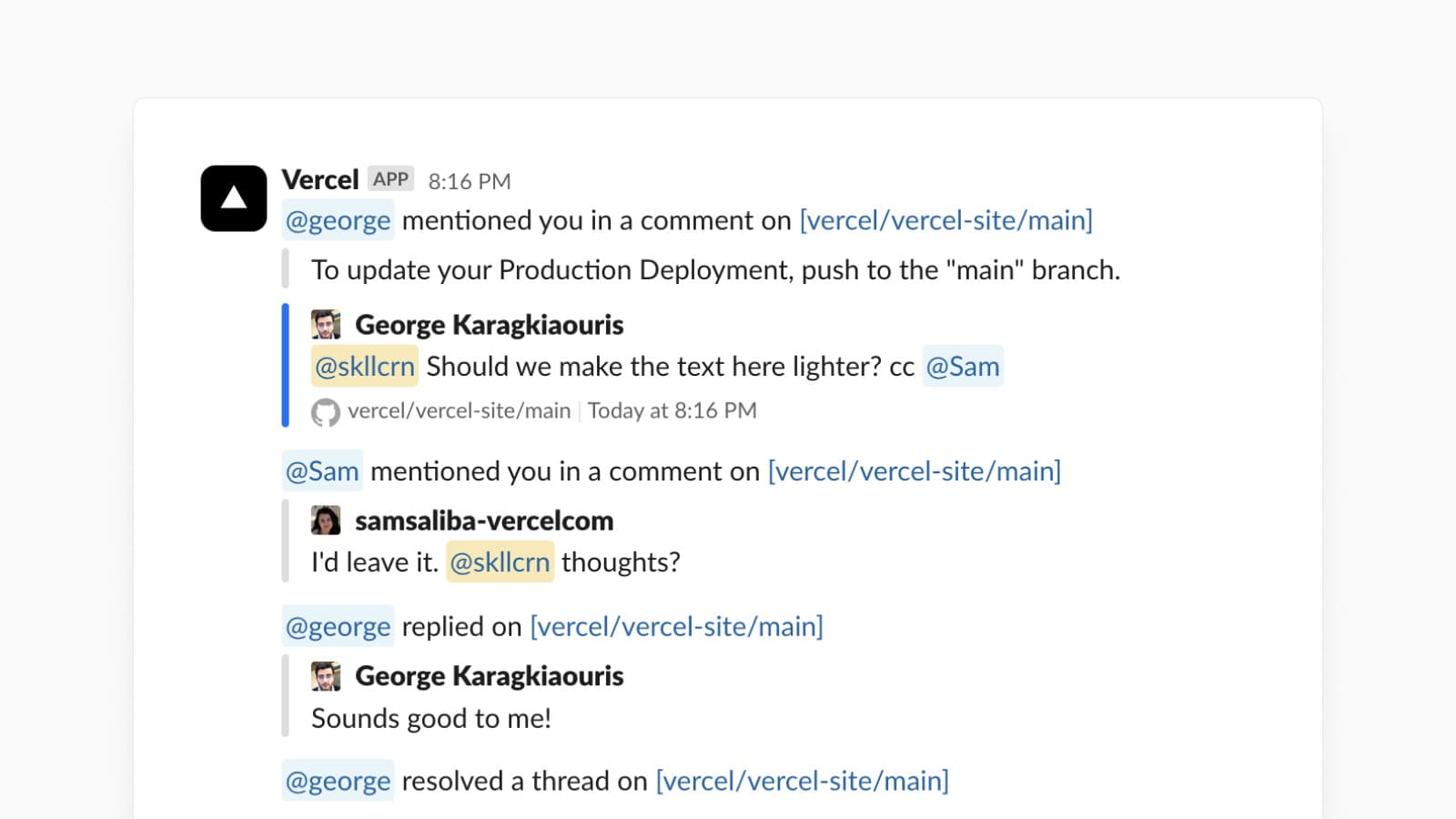Click the @Sam mention after "cc"
Viewport: 1456px width, 819px height.
[963, 367]
